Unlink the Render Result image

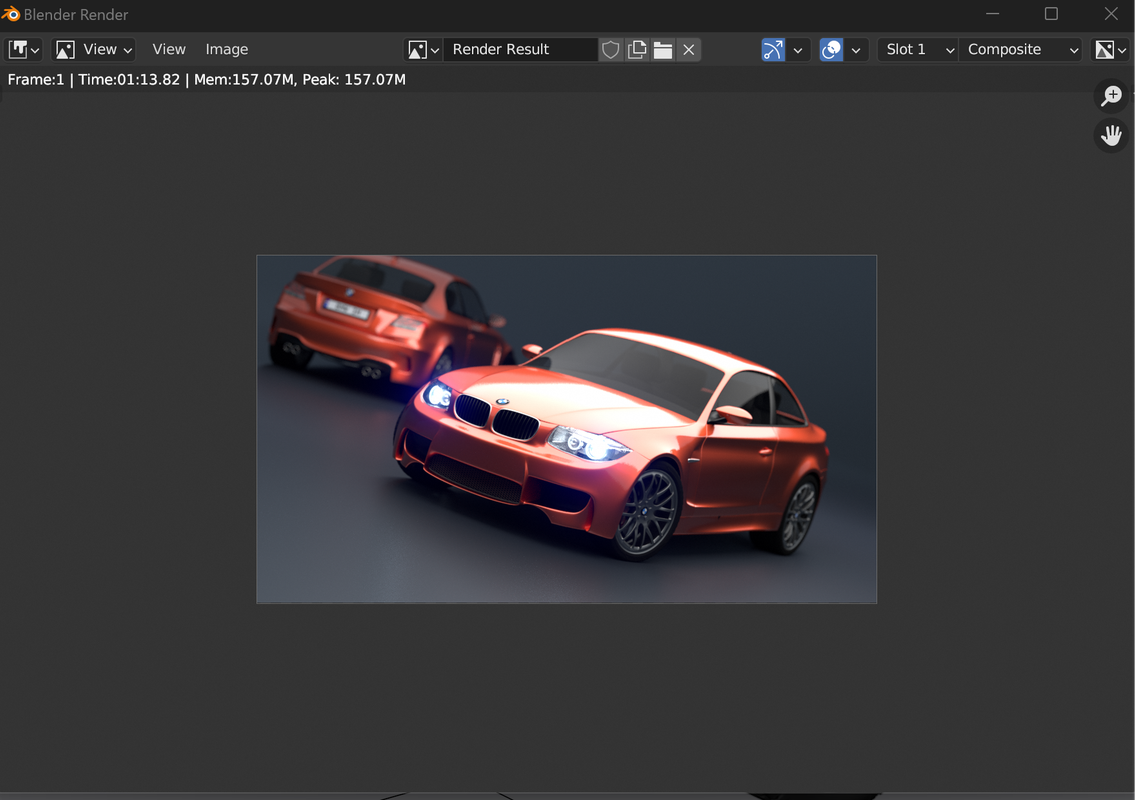coord(689,49)
